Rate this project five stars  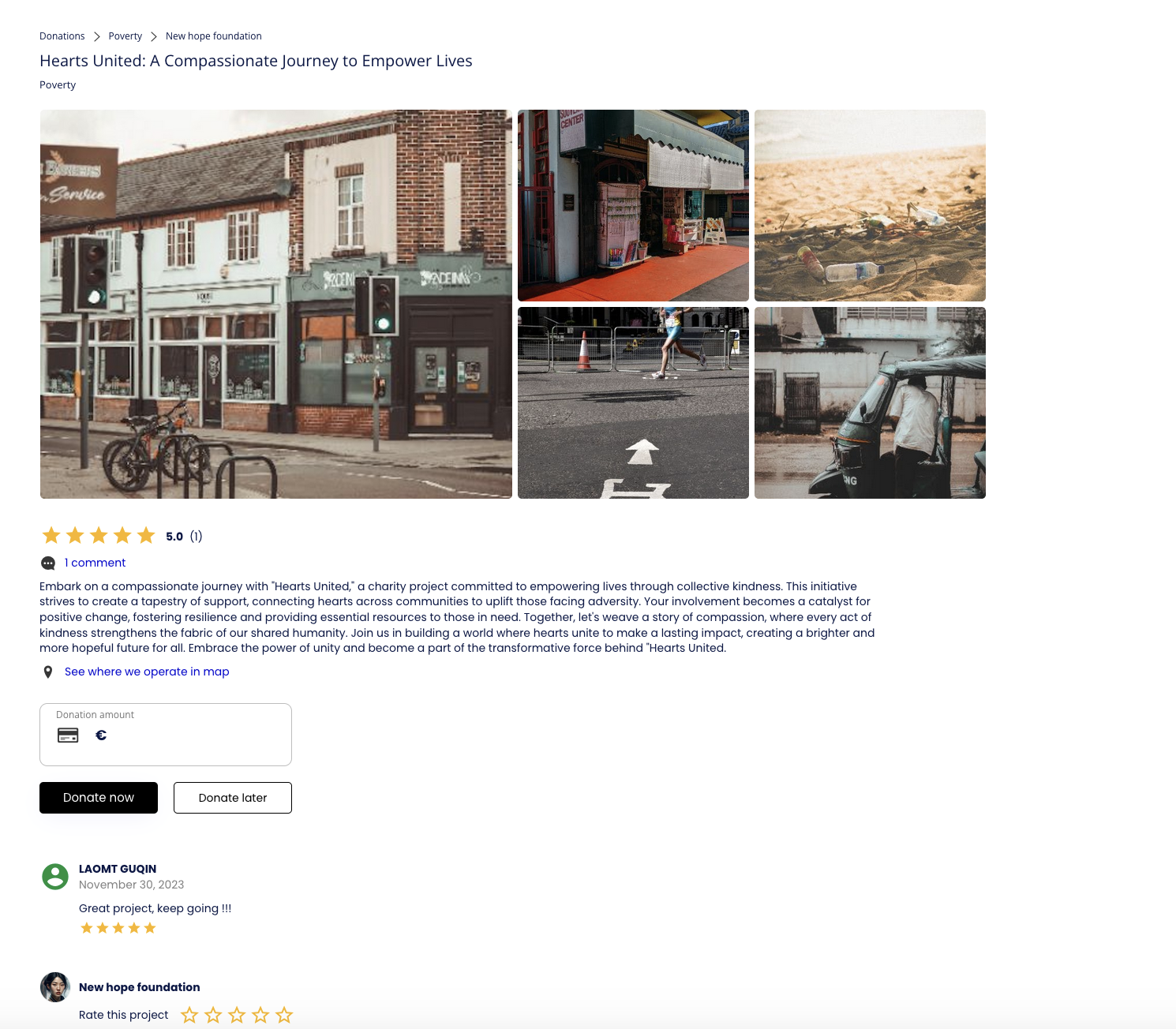pos(284,1016)
